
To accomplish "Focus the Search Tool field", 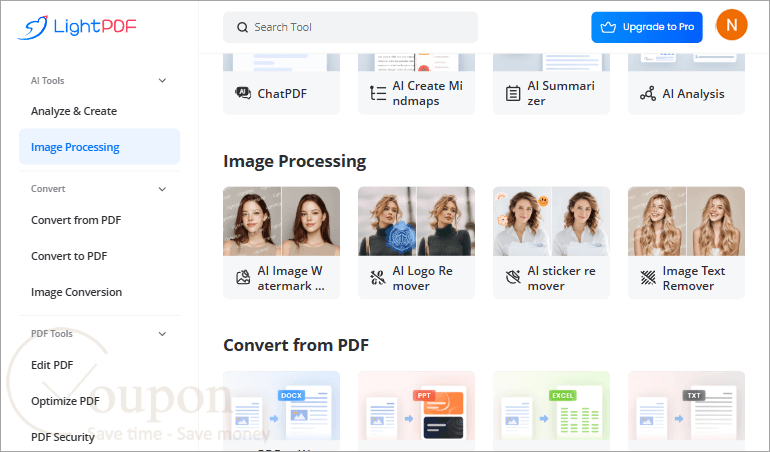I will point(350,27).
